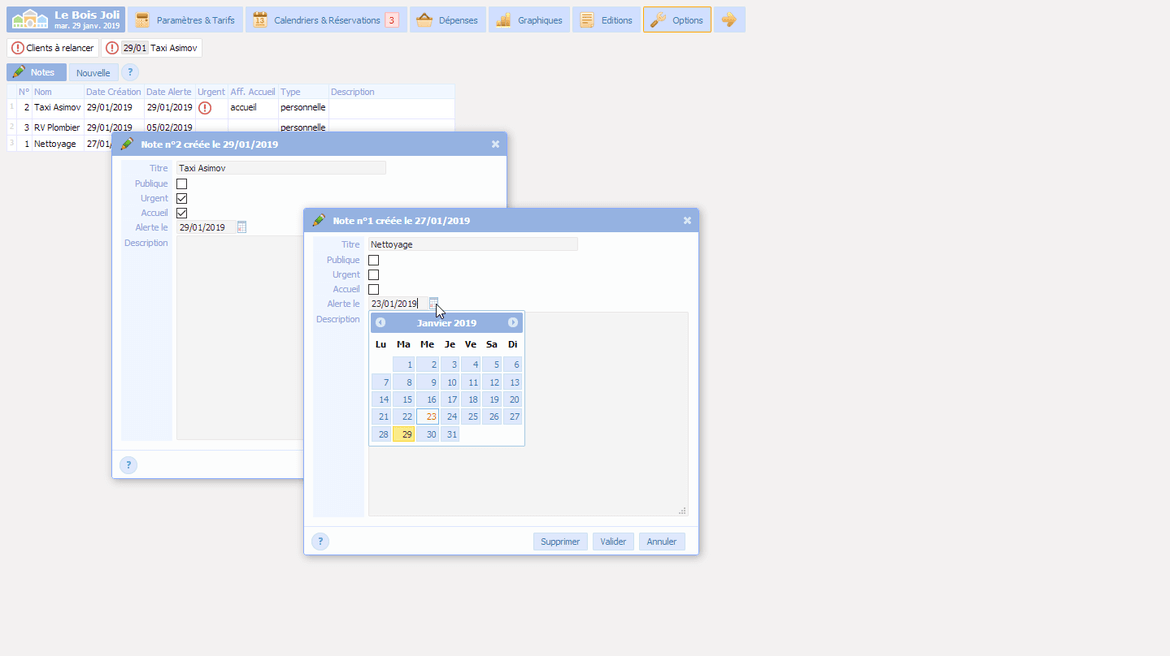Image resolution: width=1170 pixels, height=656 pixels.
Task: Click help icon at bottom of Nettoyage dialog
Action: [x=320, y=541]
